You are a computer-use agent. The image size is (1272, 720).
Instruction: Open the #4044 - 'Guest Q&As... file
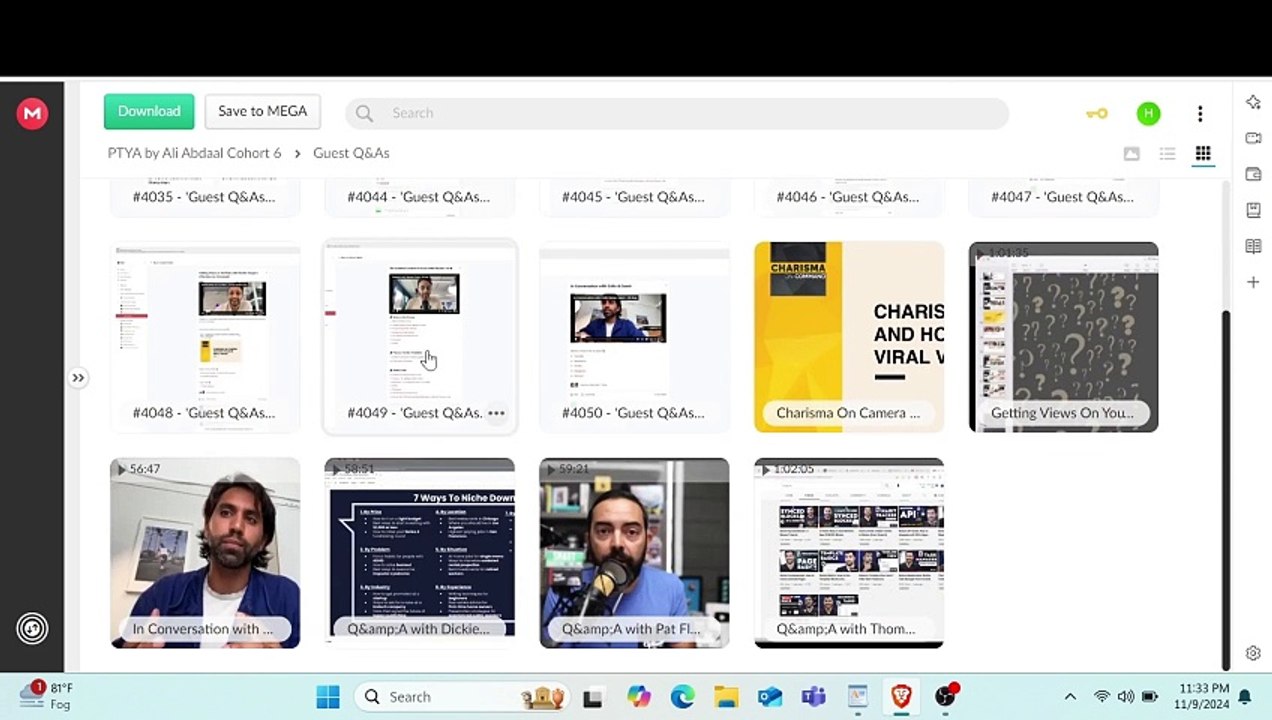tap(419, 197)
